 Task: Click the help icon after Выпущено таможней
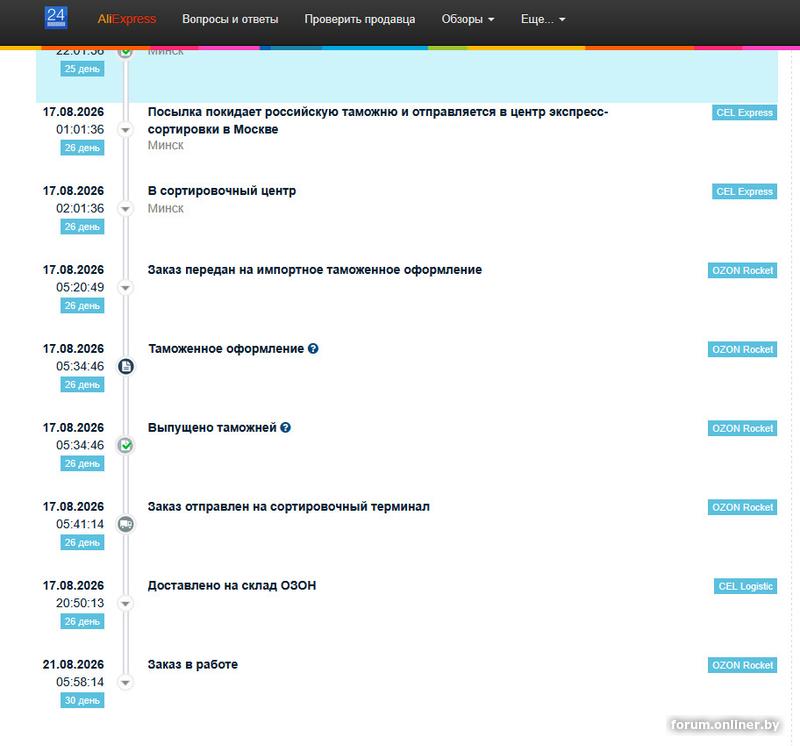pos(286,428)
